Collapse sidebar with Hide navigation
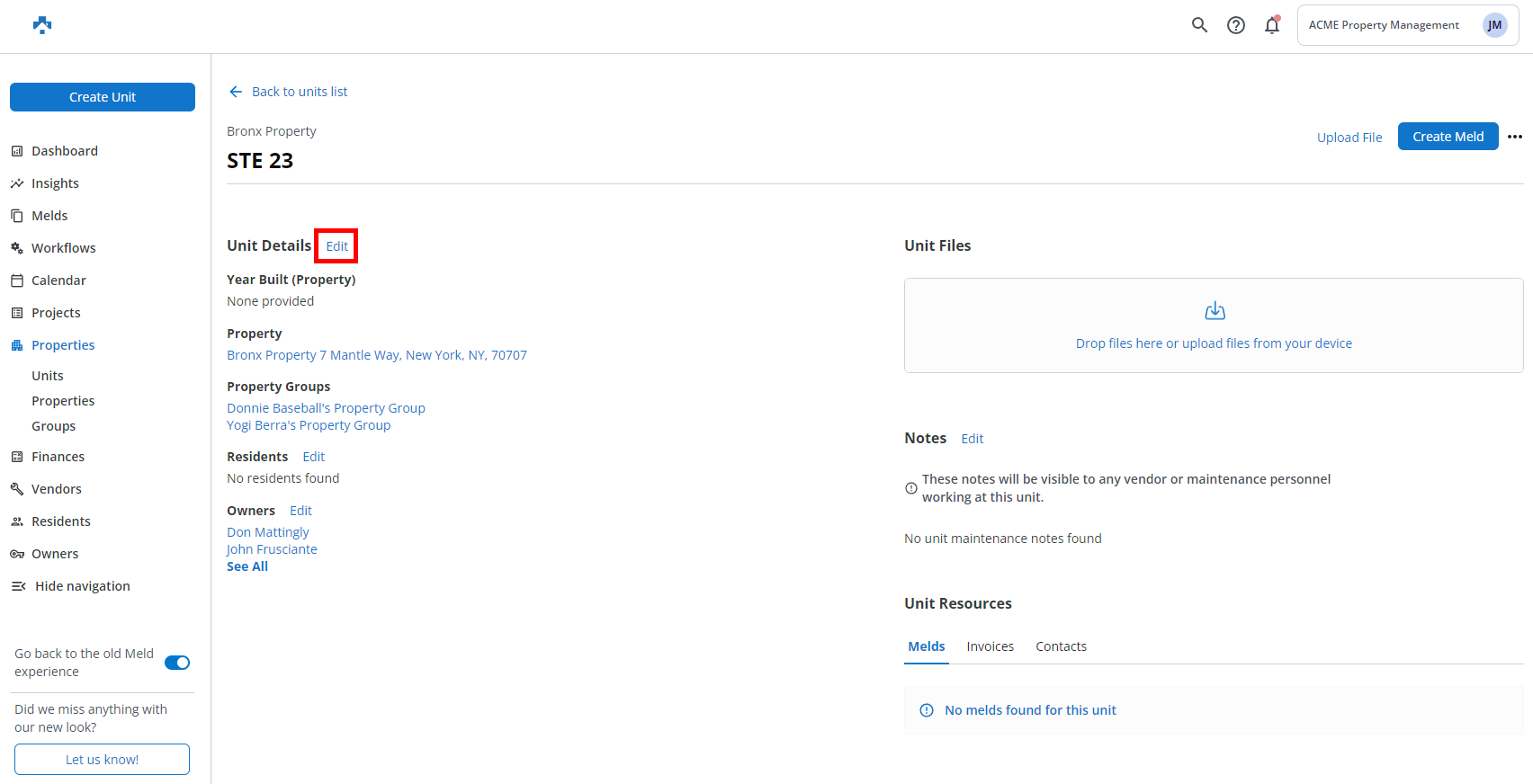This screenshot has height=784, width=1533. [82, 586]
